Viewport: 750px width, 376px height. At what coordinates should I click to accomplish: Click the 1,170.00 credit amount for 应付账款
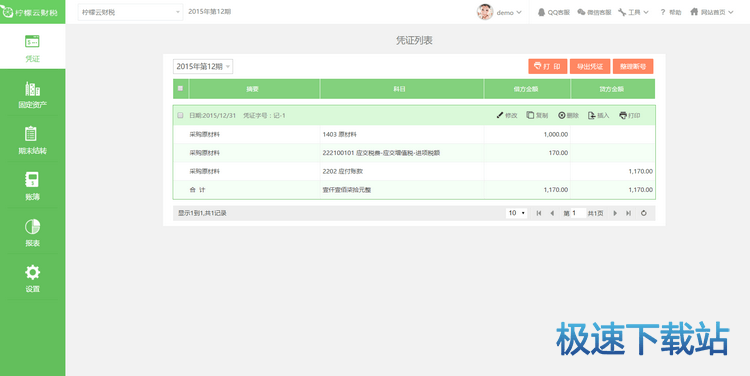tap(613, 171)
